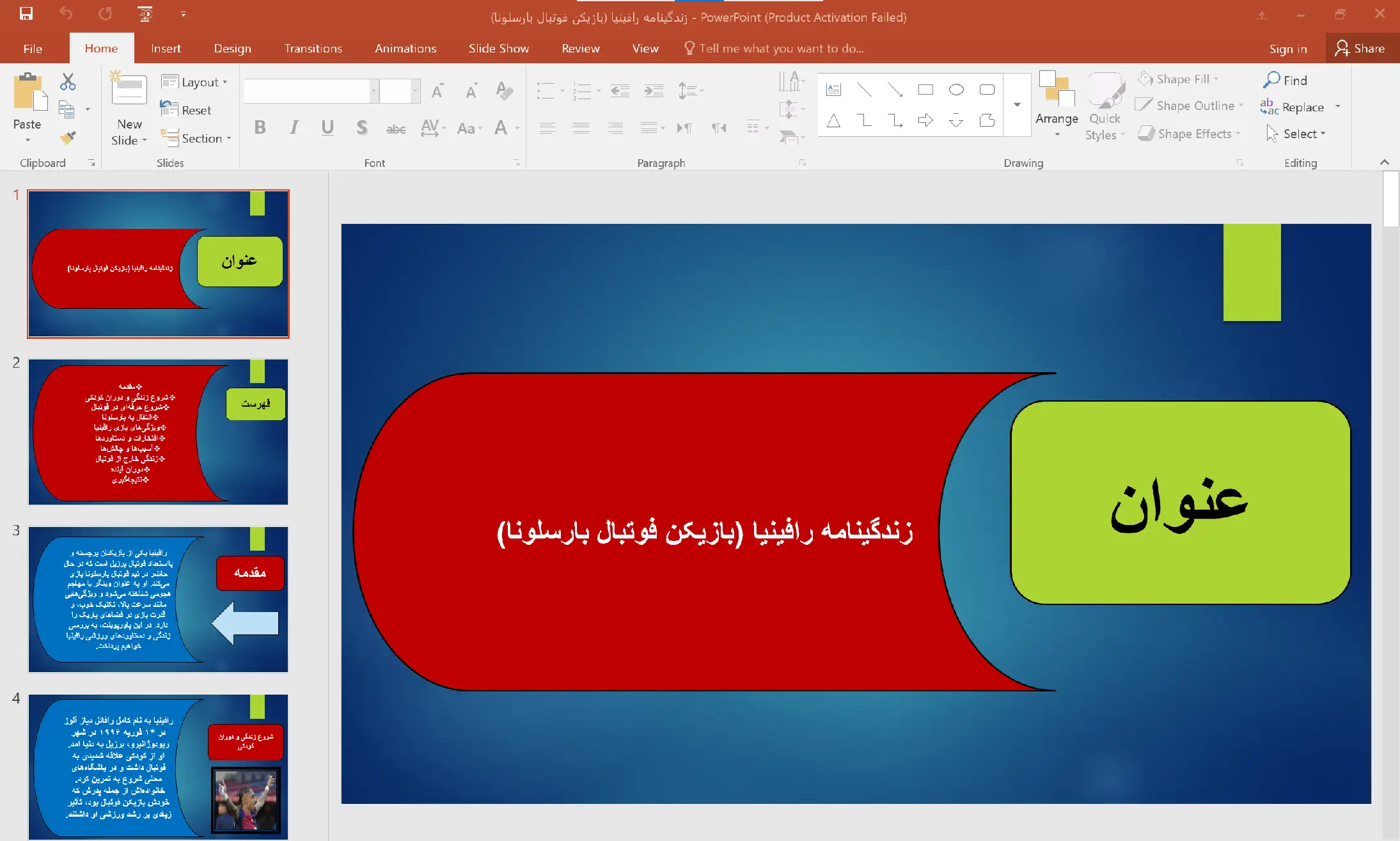The width and height of the screenshot is (1400, 841).
Task: Open the font size combo box
Action: [x=400, y=91]
